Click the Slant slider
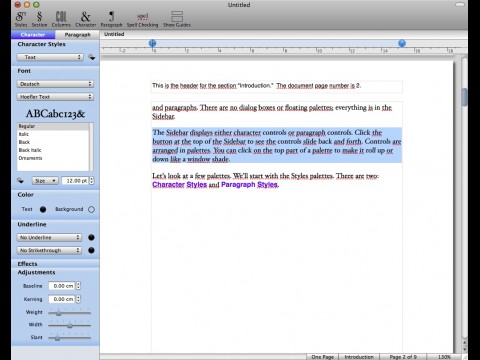The height and width of the screenshot is (360, 480). pos(69,338)
